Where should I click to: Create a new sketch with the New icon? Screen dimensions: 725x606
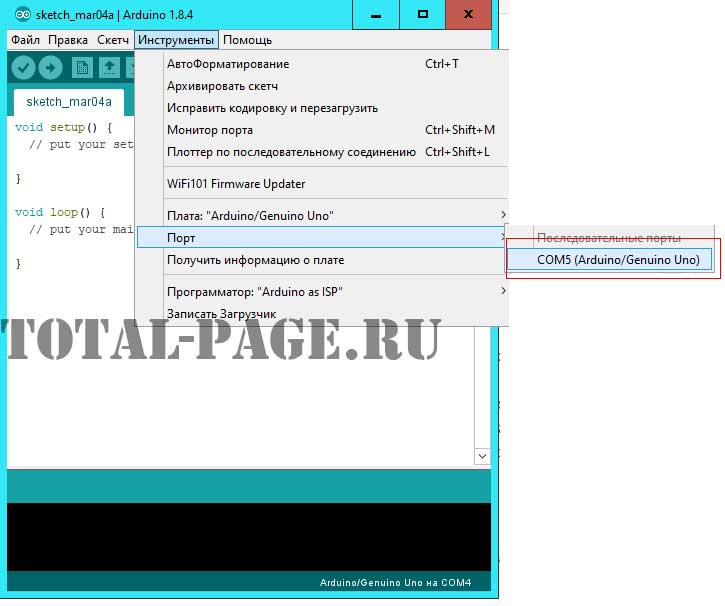pos(82,68)
